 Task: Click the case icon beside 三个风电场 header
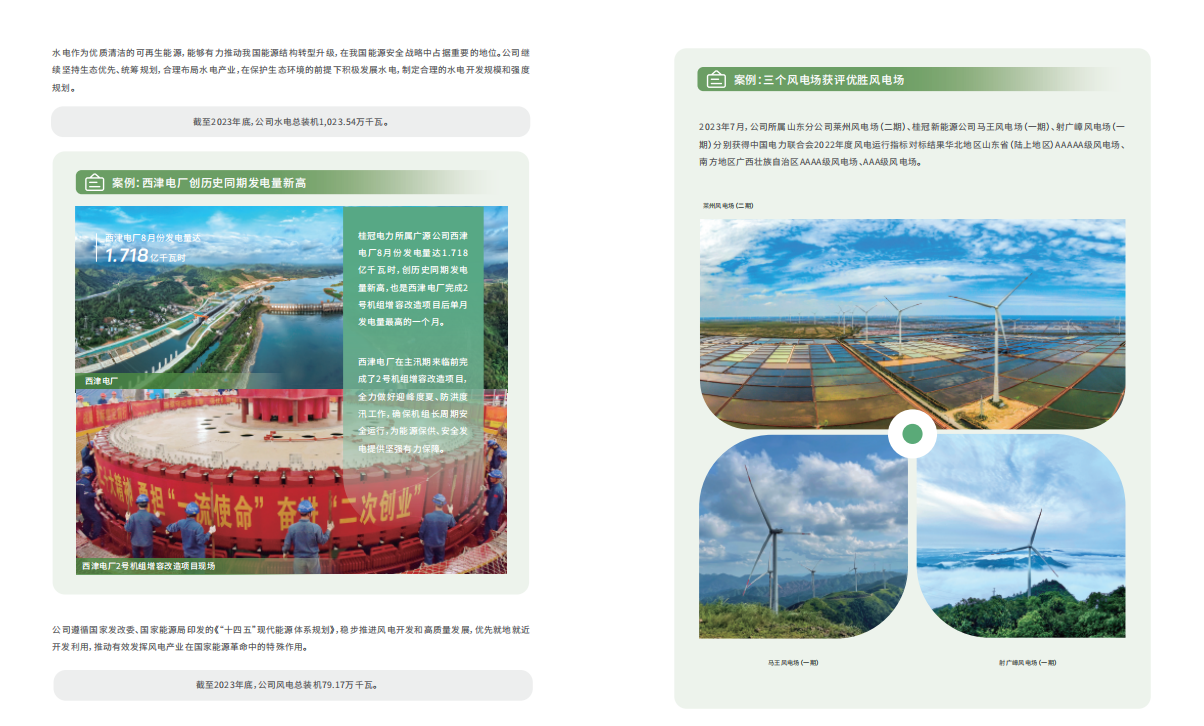point(715,80)
